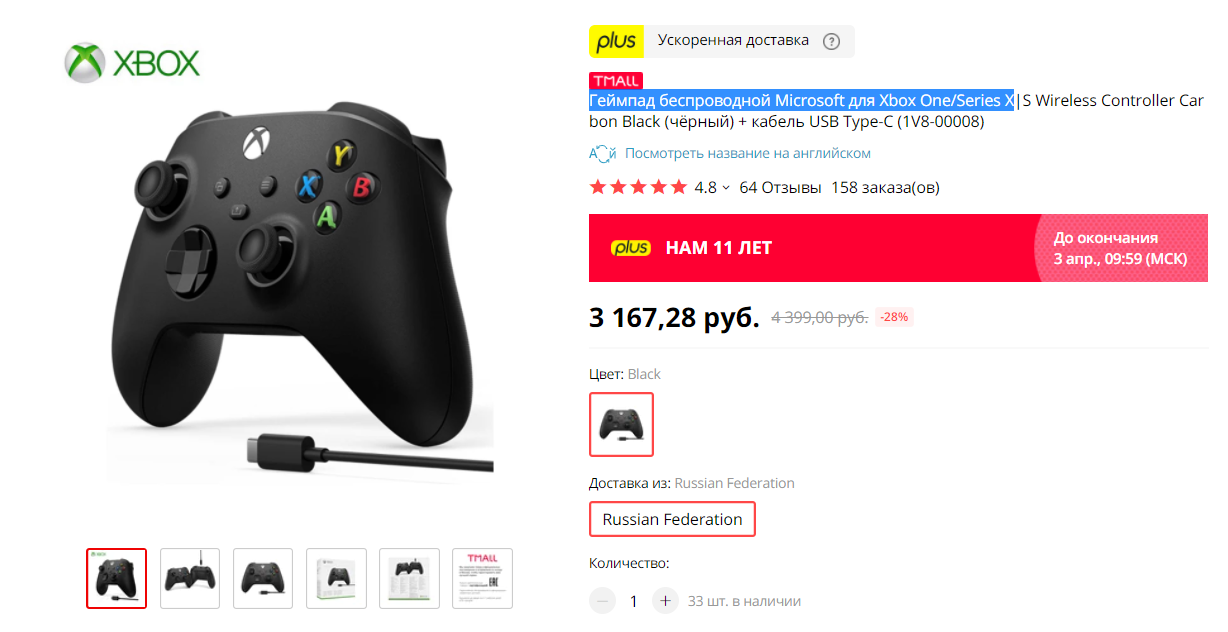Open the 'Посмотреть название на английском' link
This screenshot has height=632, width=1228.
tap(748, 153)
